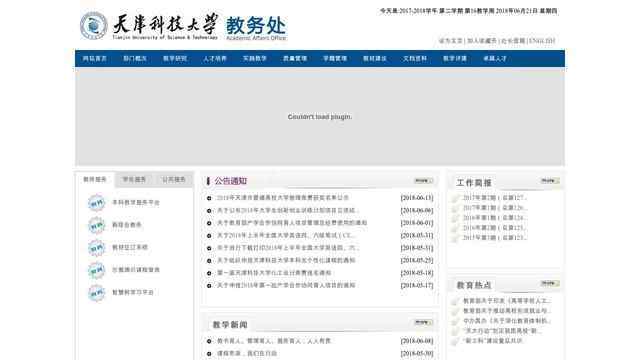Click the 工作简报 section heading

pyautogui.click(x=474, y=183)
